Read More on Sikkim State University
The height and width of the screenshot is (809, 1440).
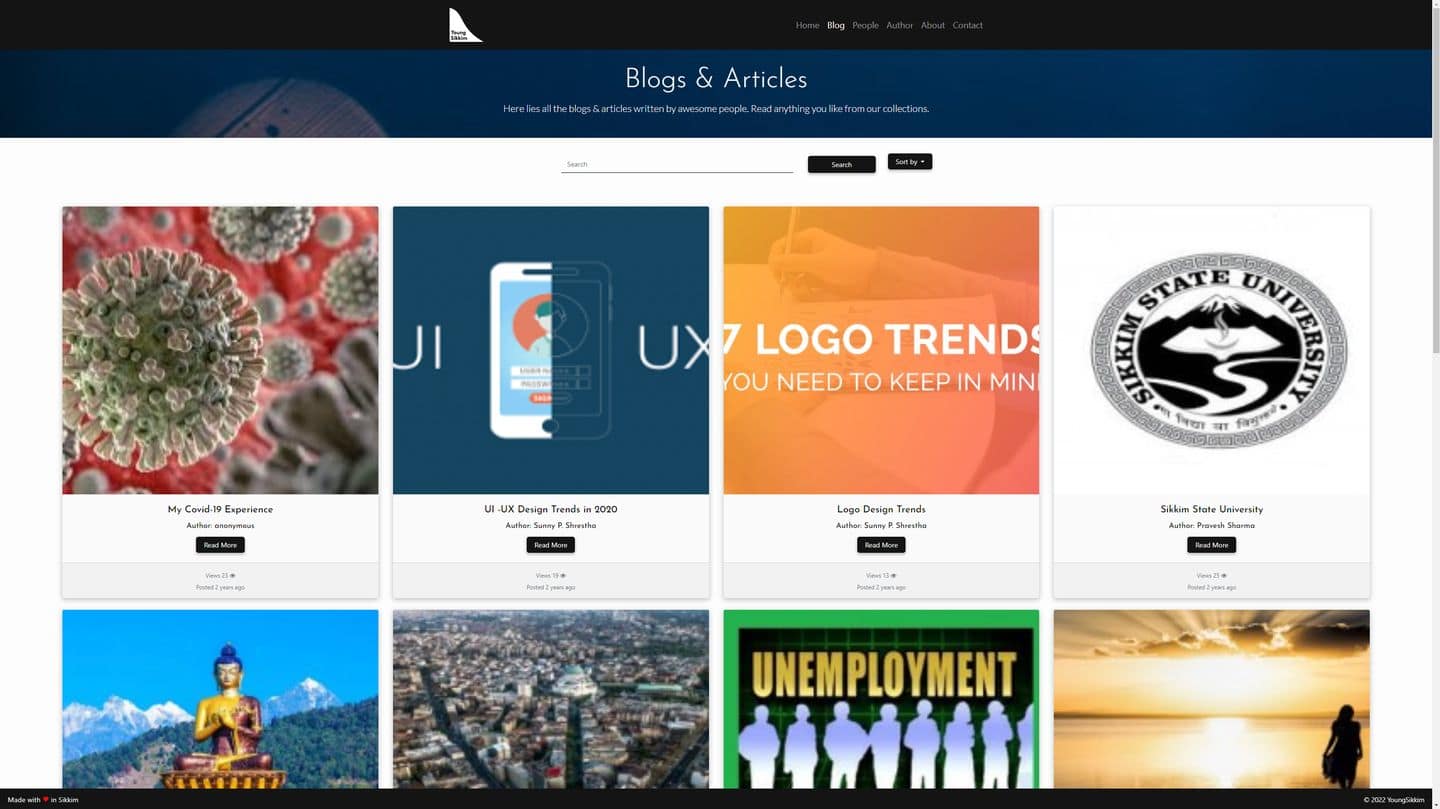tap(1211, 545)
